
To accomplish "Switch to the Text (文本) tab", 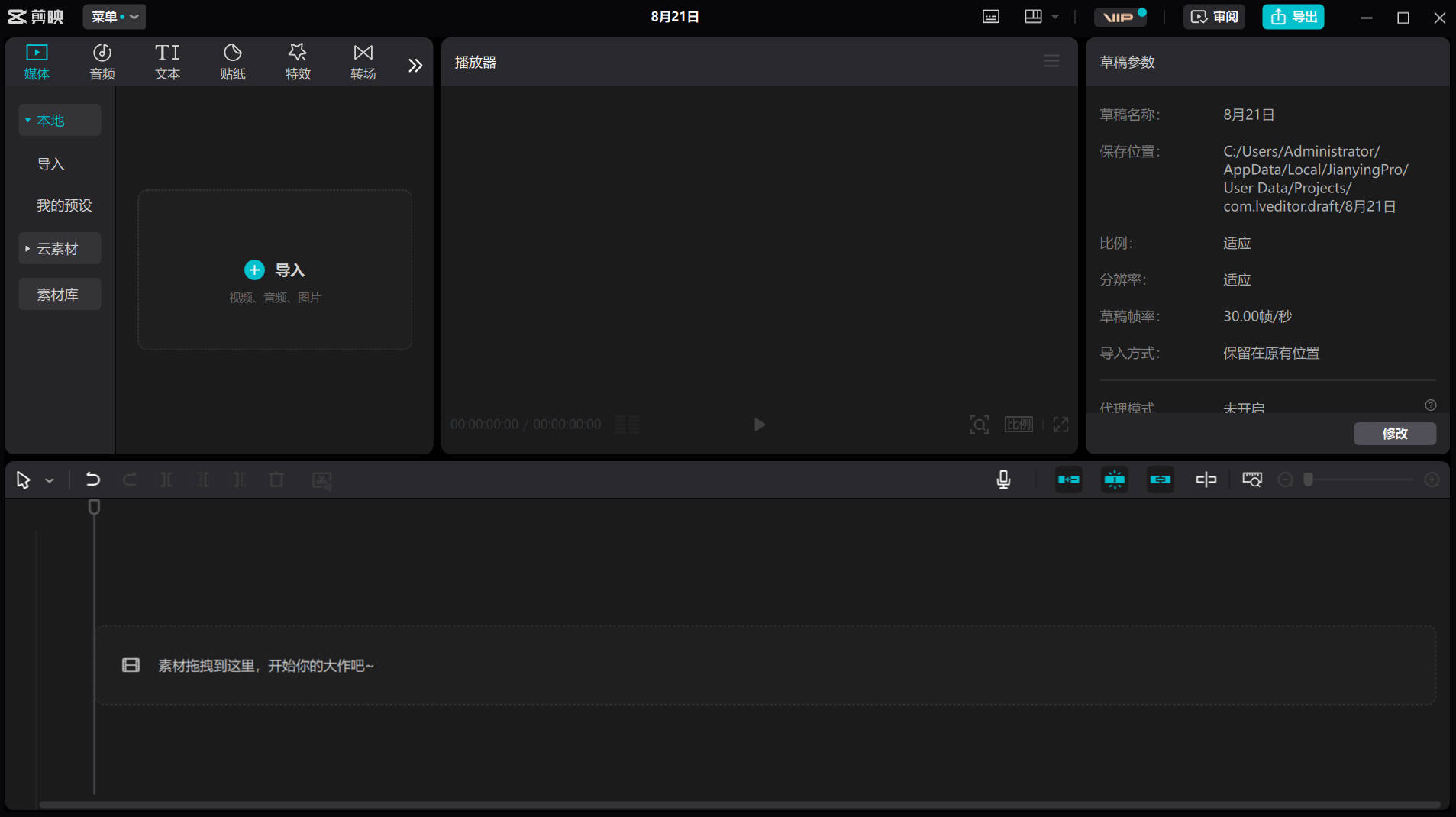I will coord(167,62).
